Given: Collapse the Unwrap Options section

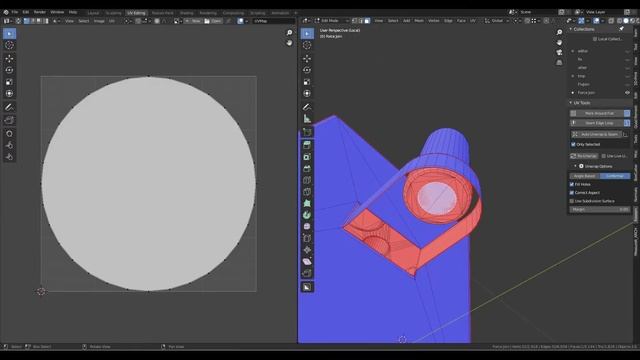Looking at the screenshot, I should click(x=576, y=167).
